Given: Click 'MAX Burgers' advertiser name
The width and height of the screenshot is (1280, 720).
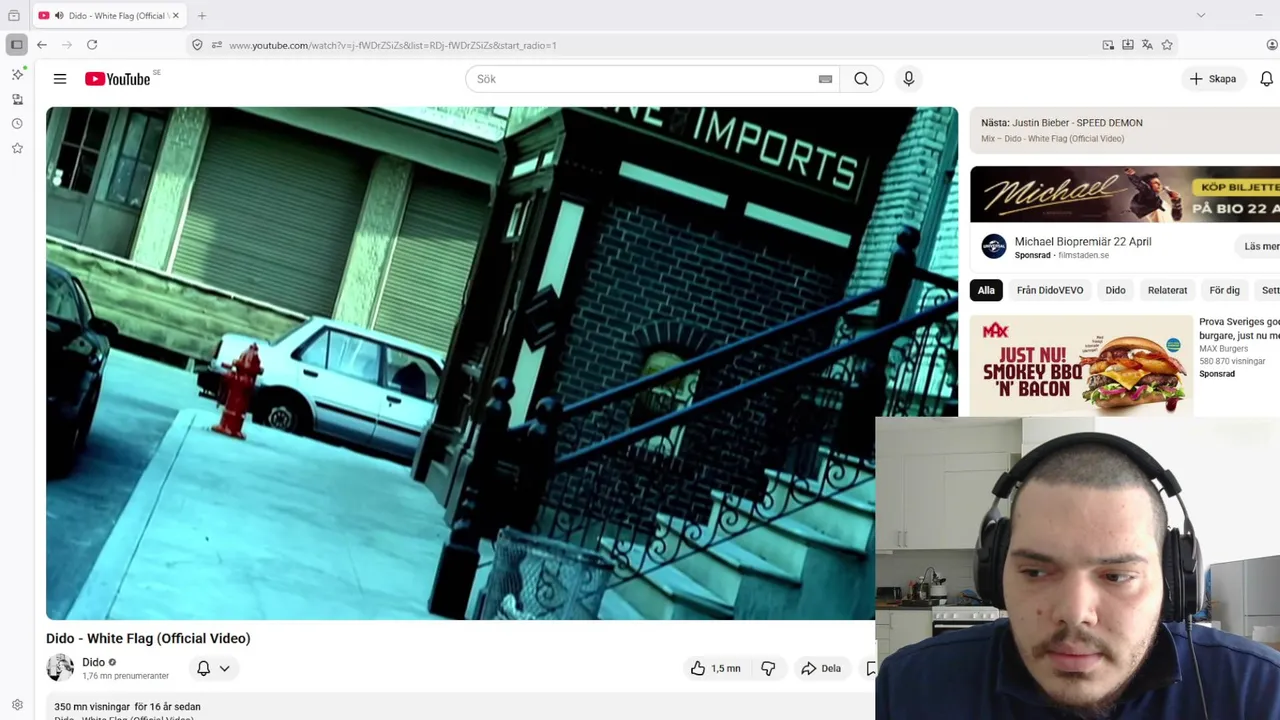Looking at the screenshot, I should [1223, 348].
